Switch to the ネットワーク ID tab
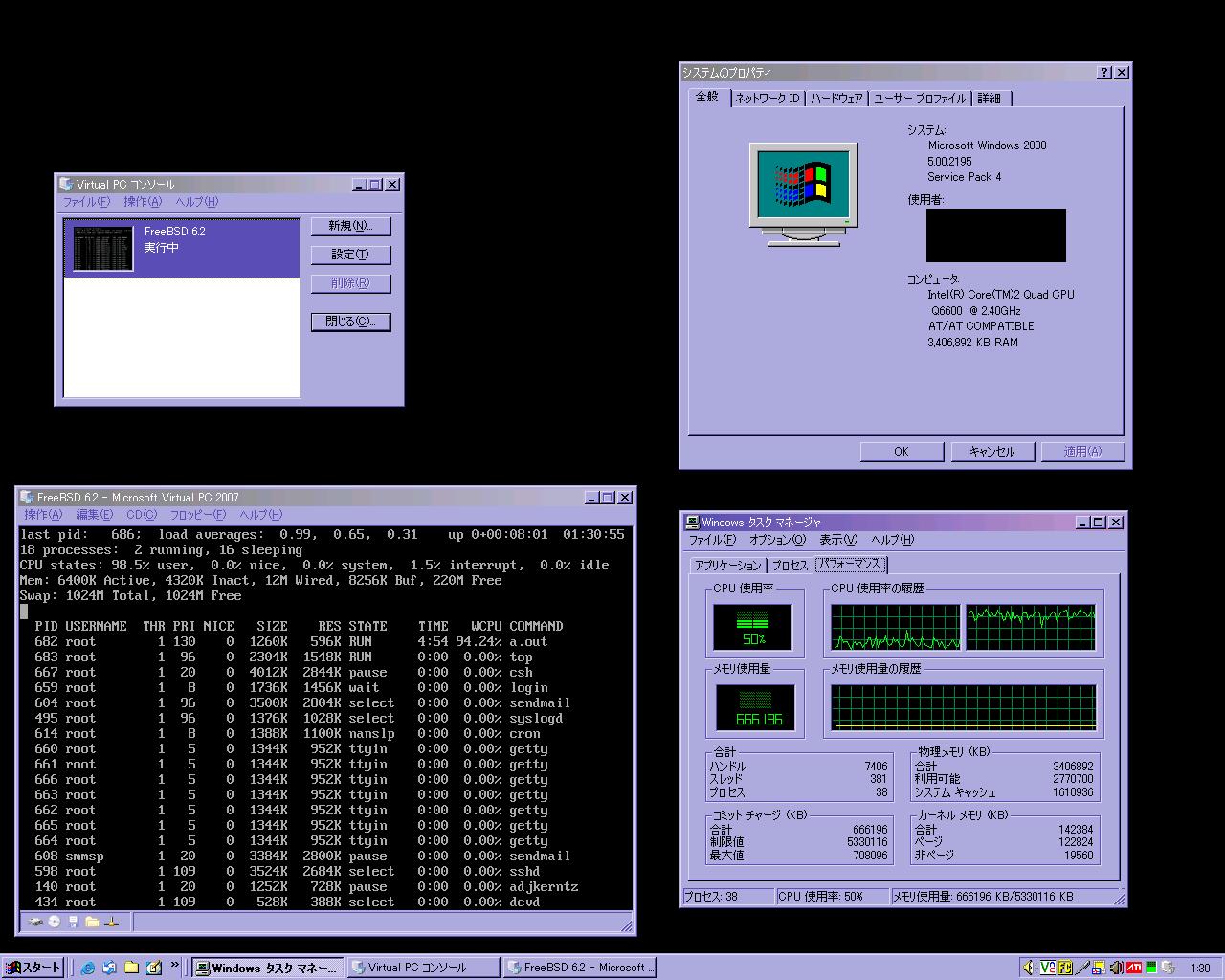1225x980 pixels. [768, 99]
